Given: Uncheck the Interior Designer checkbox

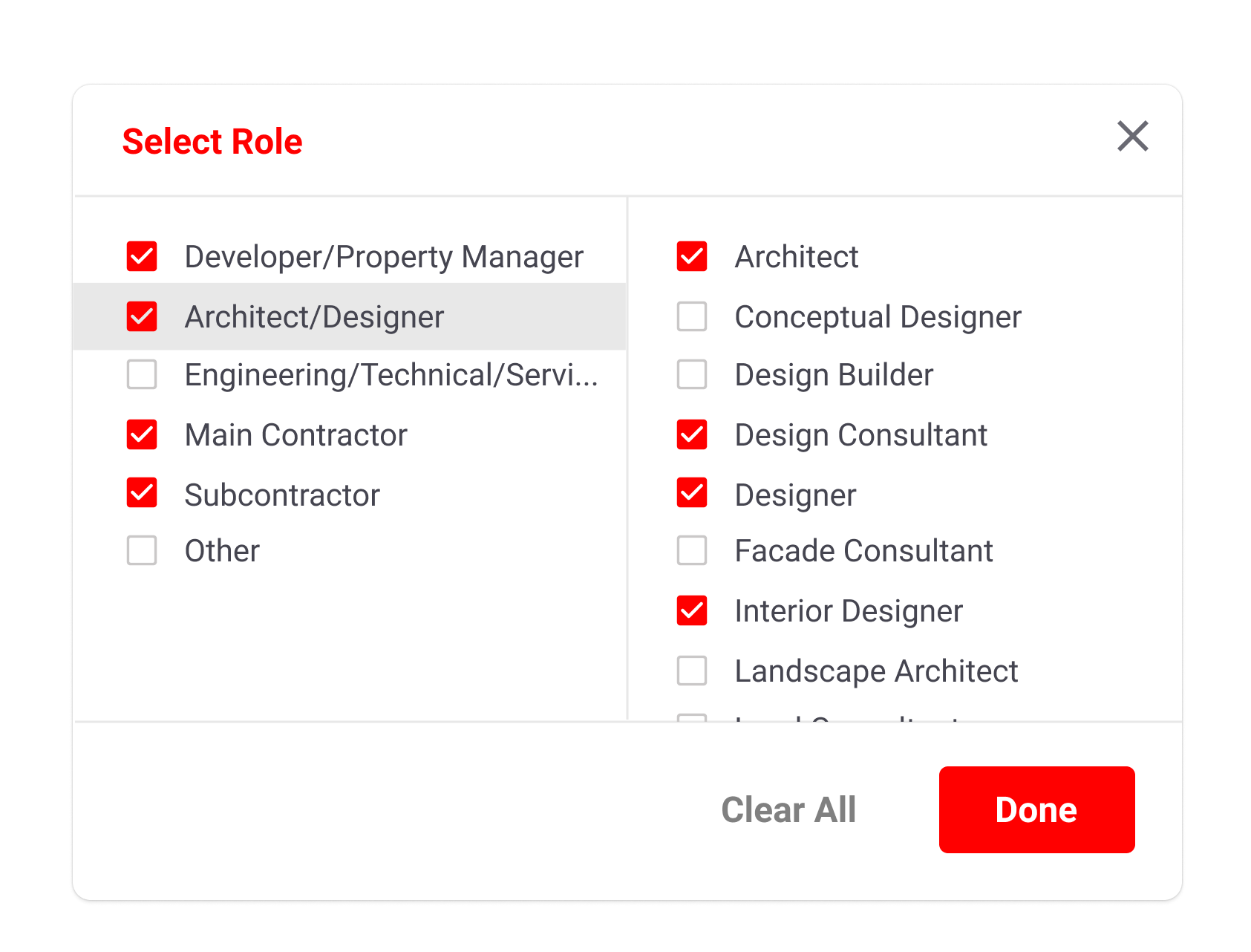Looking at the screenshot, I should coord(692,610).
